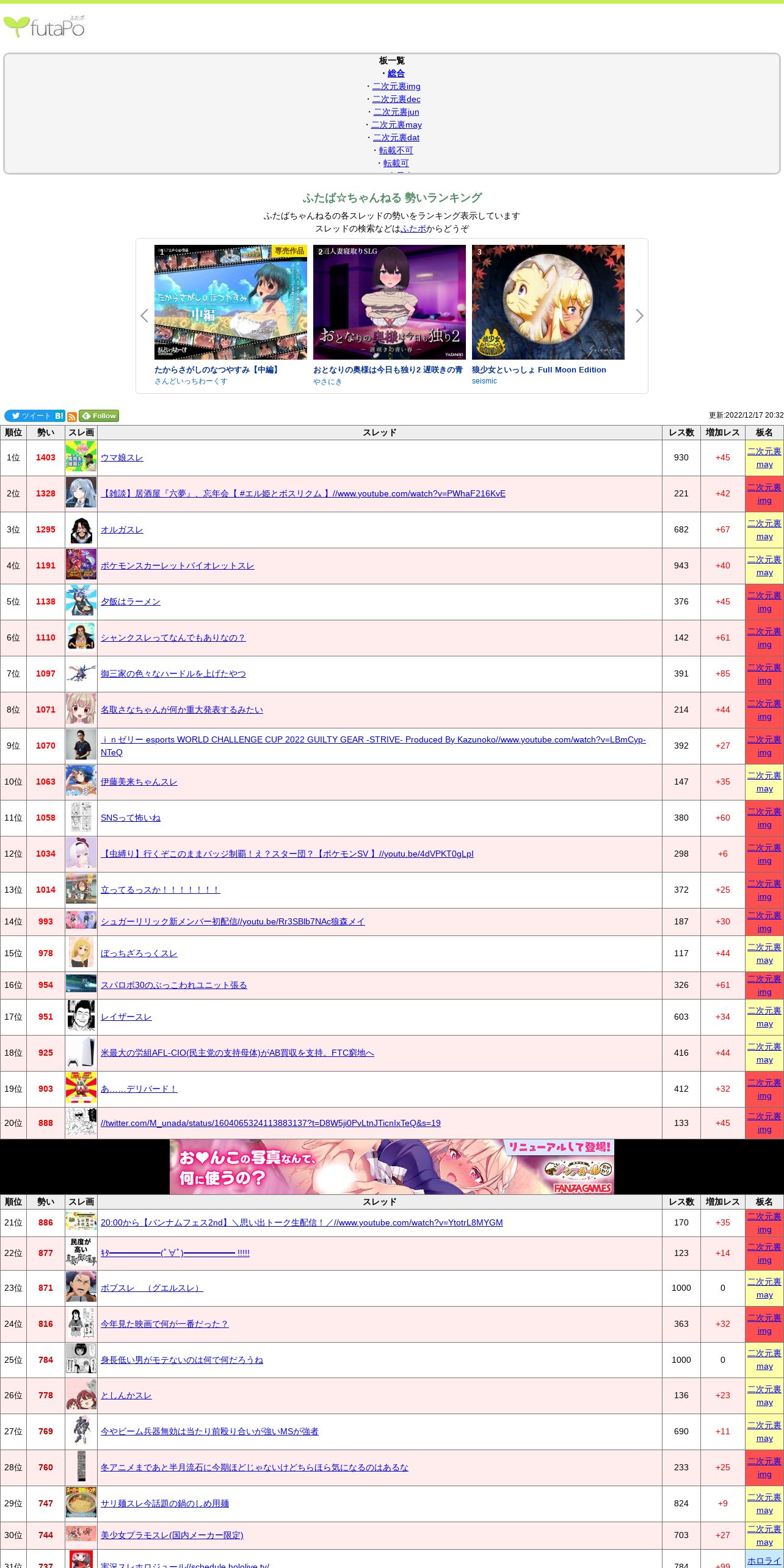Open the オルガスレ thread link
Image resolution: width=784 pixels, height=1568 pixels.
pos(122,529)
